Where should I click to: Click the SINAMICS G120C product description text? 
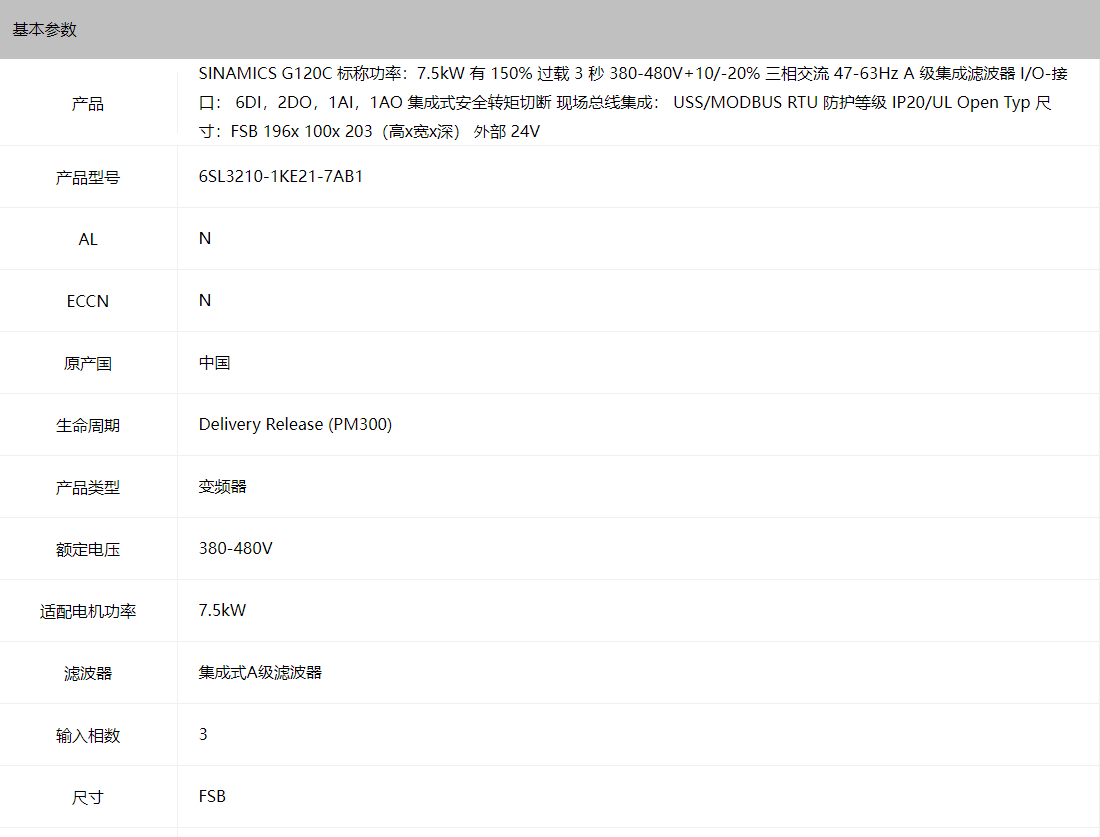pyautogui.click(x=633, y=102)
